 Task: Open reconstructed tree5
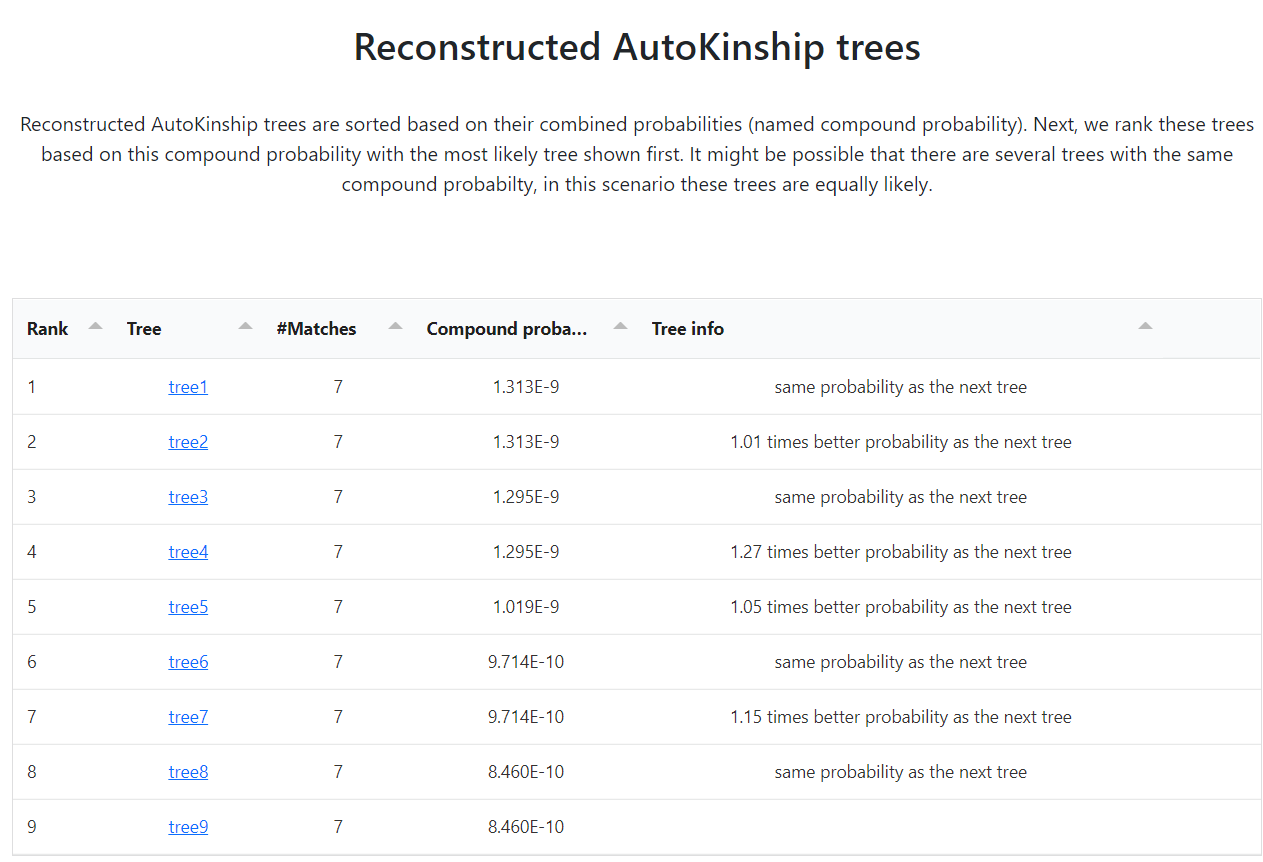[x=188, y=607]
